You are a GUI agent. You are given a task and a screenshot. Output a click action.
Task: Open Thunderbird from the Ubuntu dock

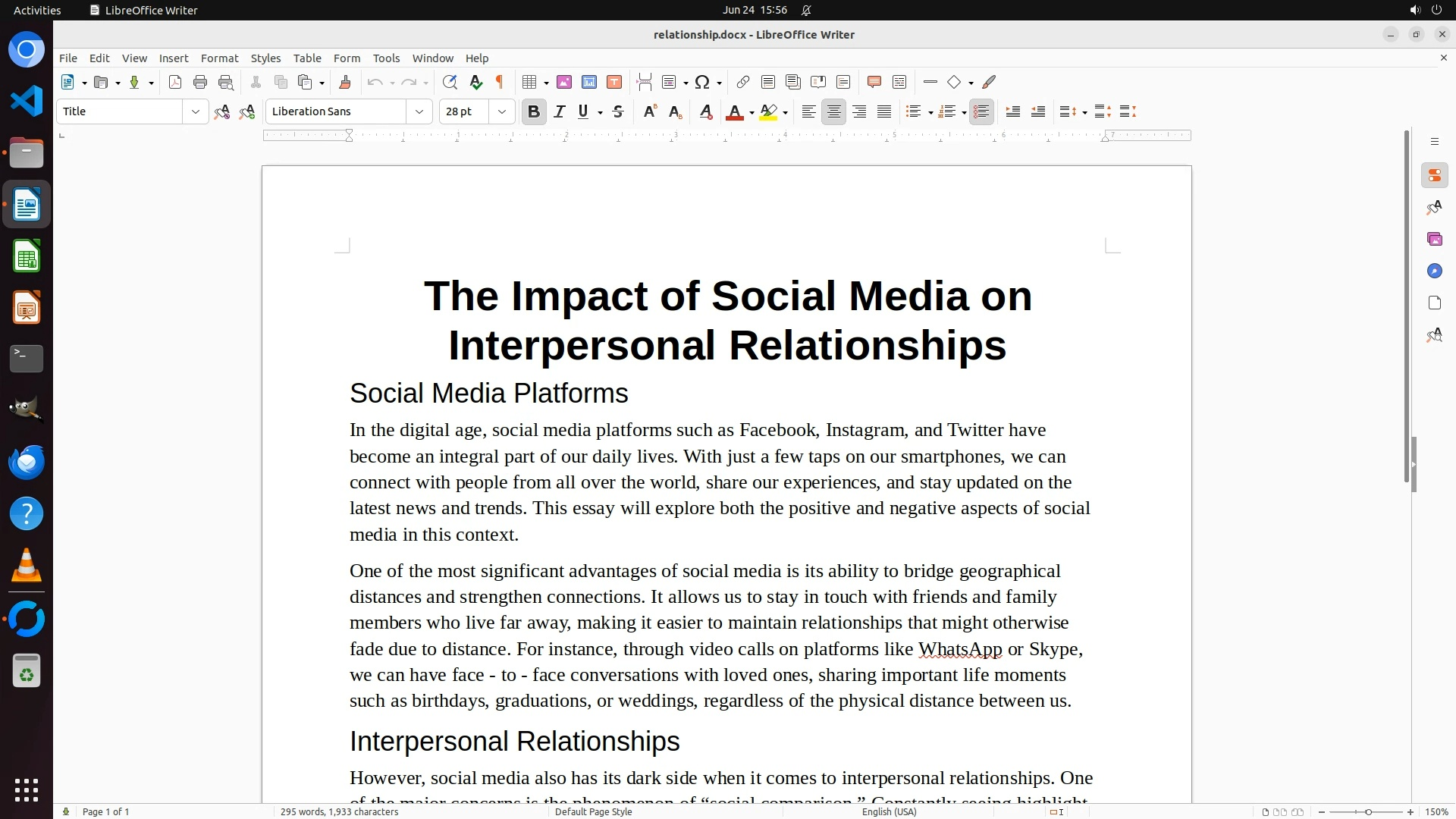(x=27, y=463)
